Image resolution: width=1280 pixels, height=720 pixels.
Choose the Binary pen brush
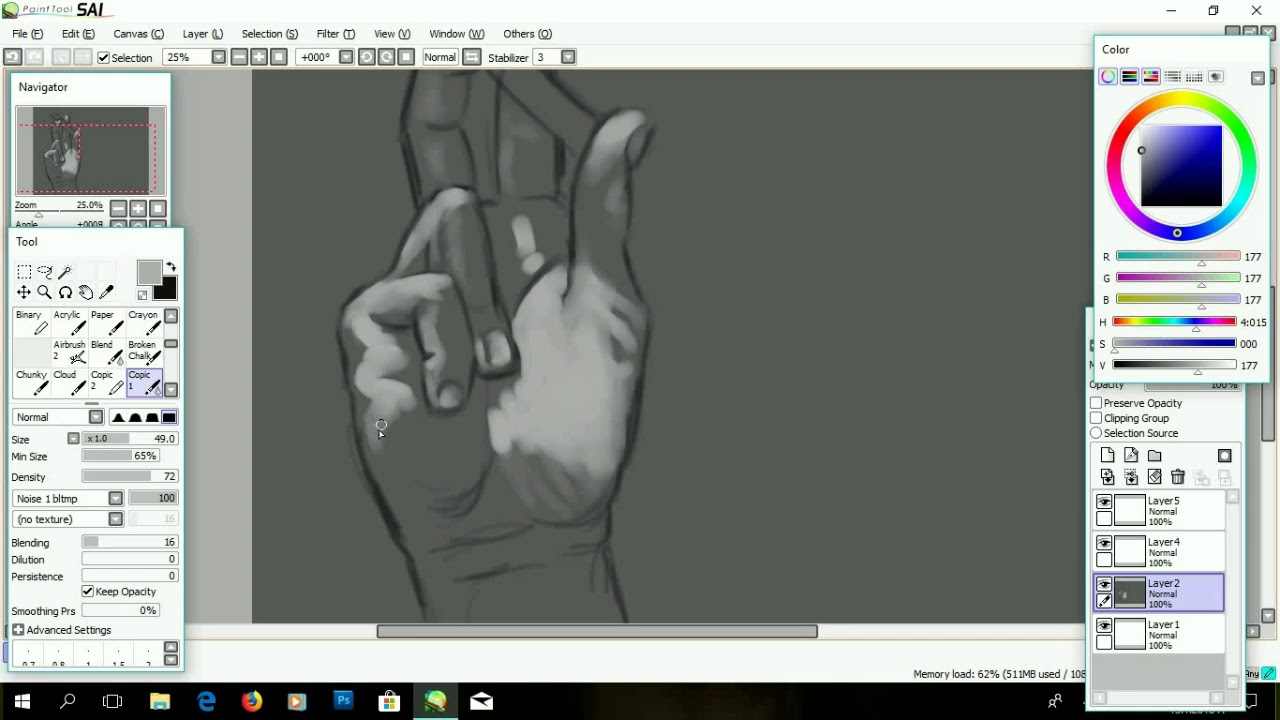pos(32,322)
